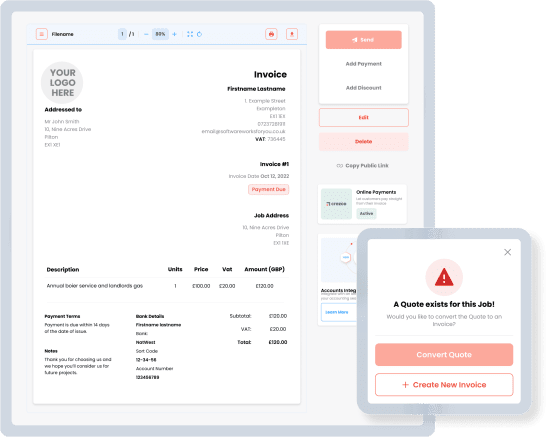Click the page number field showing 1
Screen dimensions: 548x437
click(x=122, y=34)
